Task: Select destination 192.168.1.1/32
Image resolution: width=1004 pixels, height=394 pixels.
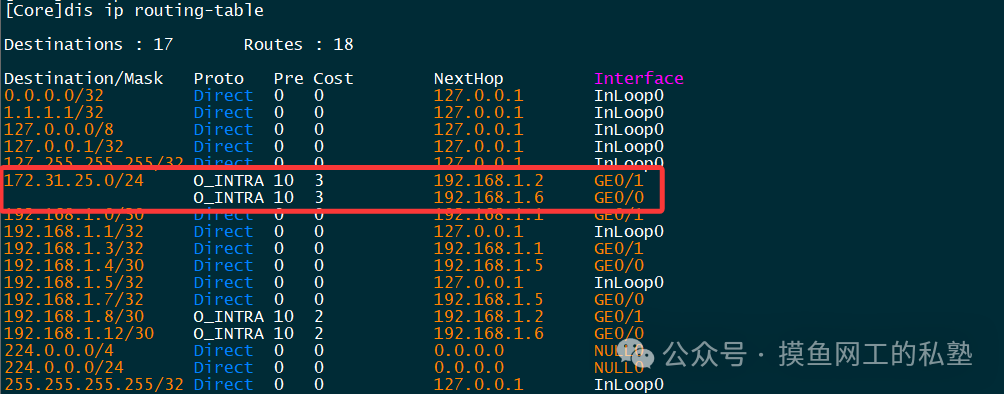Action: pyautogui.click(x=74, y=232)
